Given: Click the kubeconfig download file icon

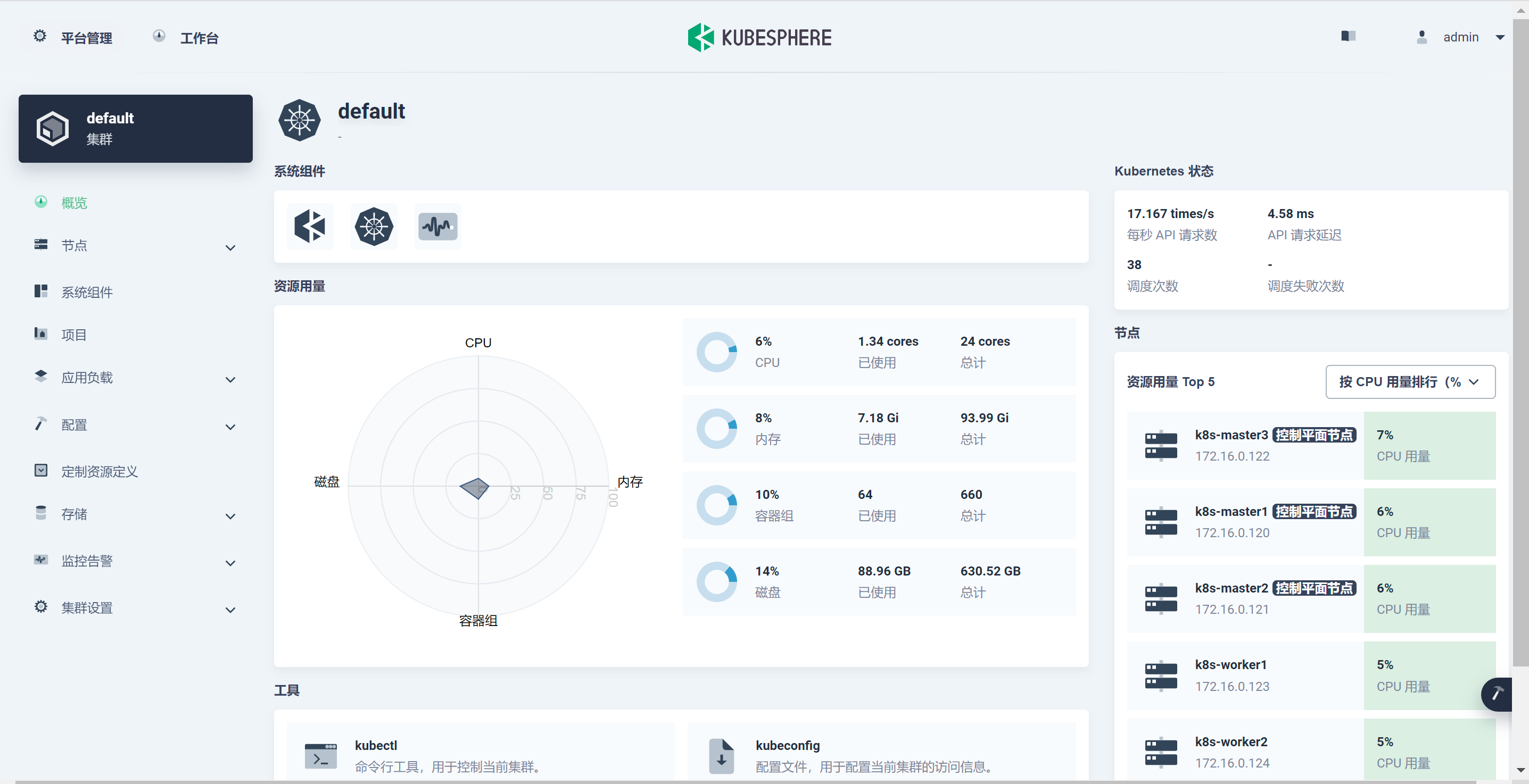Looking at the screenshot, I should pyautogui.click(x=721, y=755).
